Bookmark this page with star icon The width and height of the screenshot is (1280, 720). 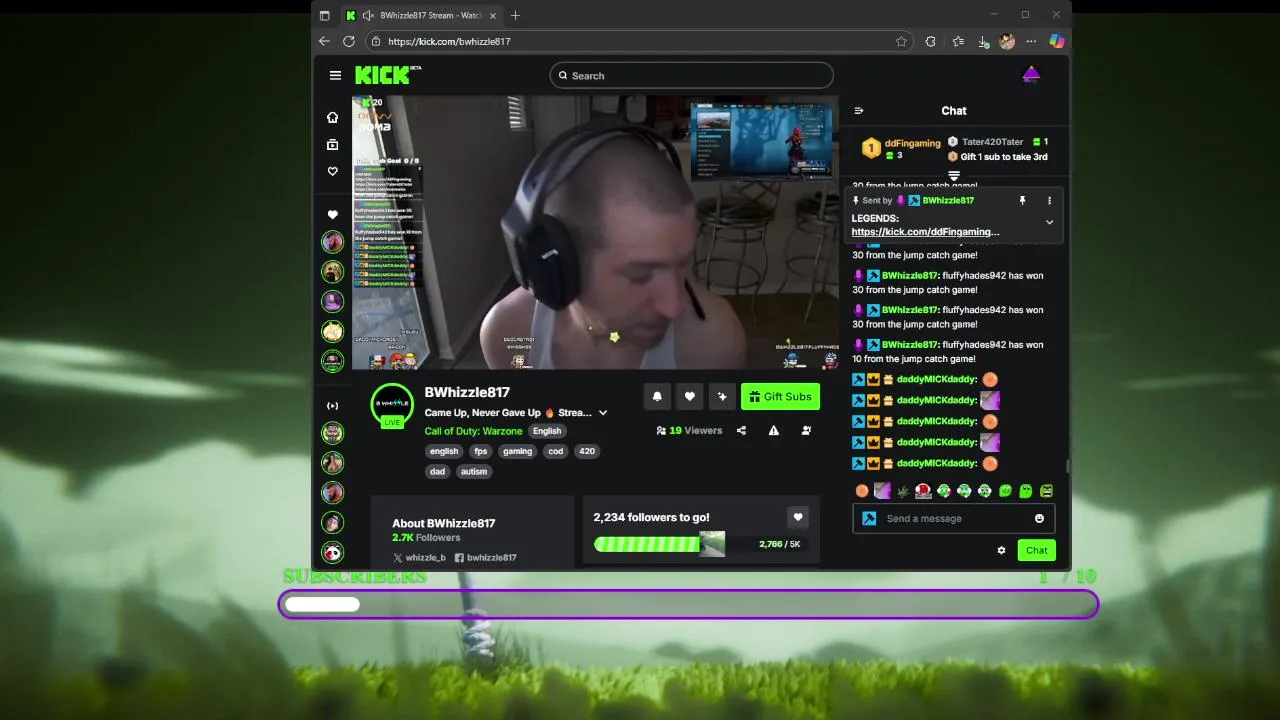point(901,41)
